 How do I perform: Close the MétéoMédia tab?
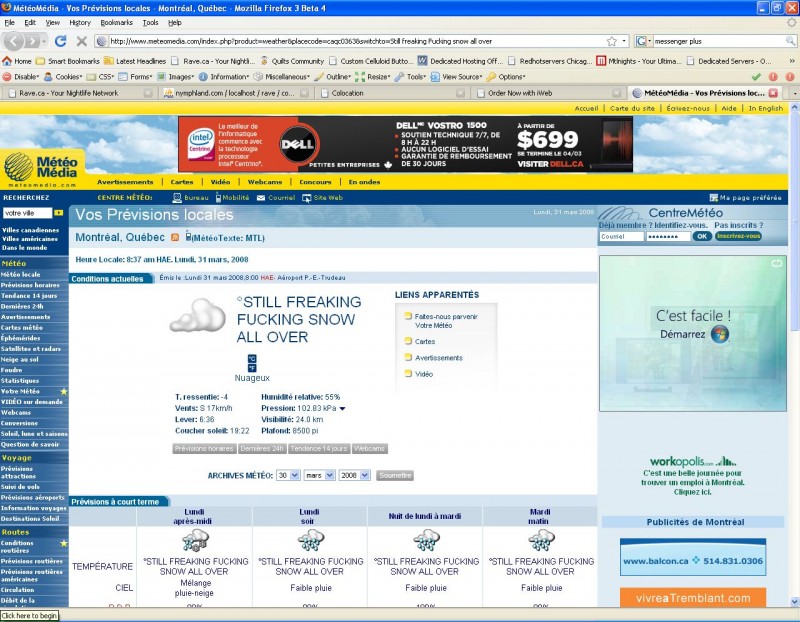[x=773, y=93]
